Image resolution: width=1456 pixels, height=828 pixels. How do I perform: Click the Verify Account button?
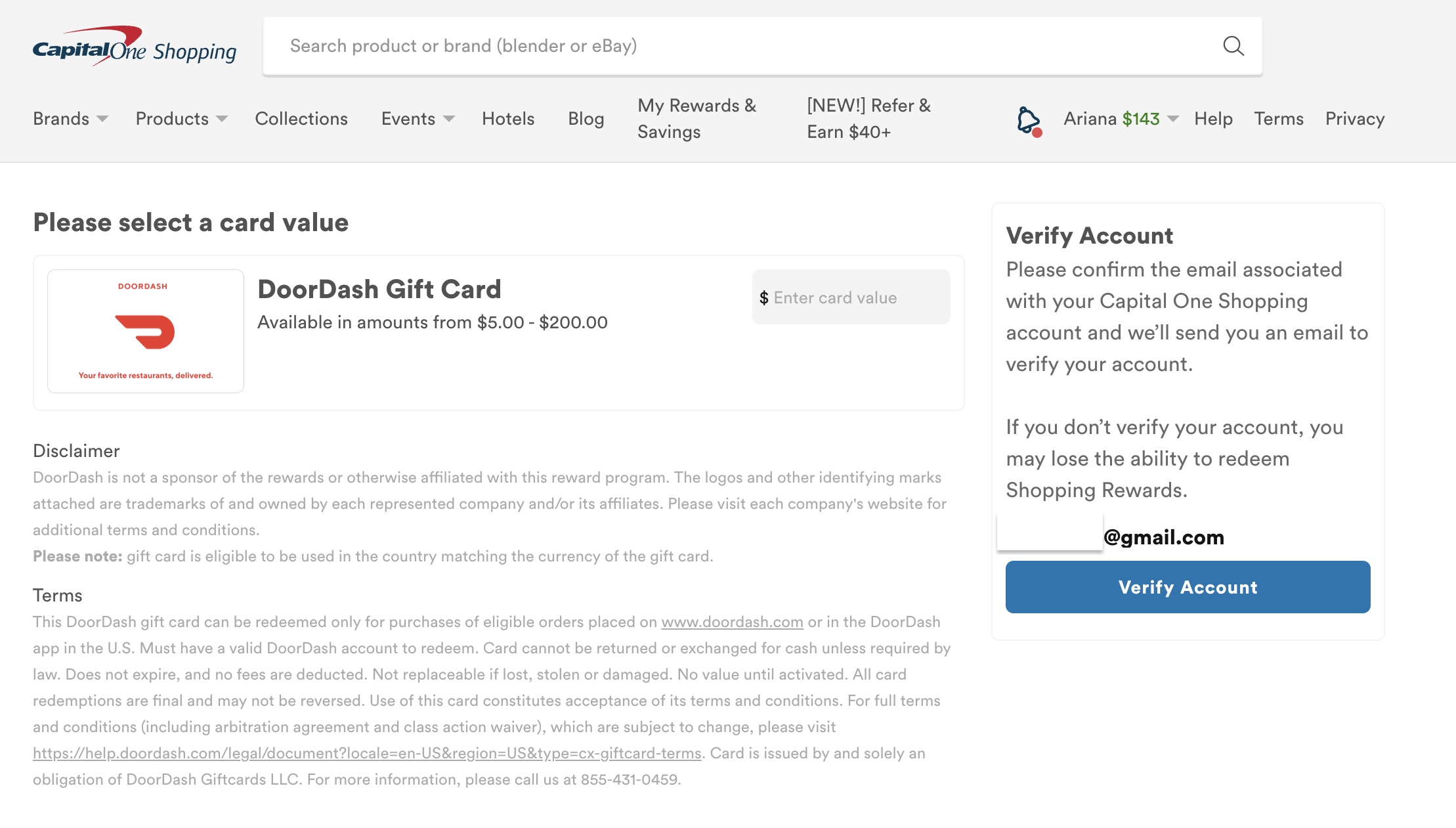click(x=1188, y=587)
